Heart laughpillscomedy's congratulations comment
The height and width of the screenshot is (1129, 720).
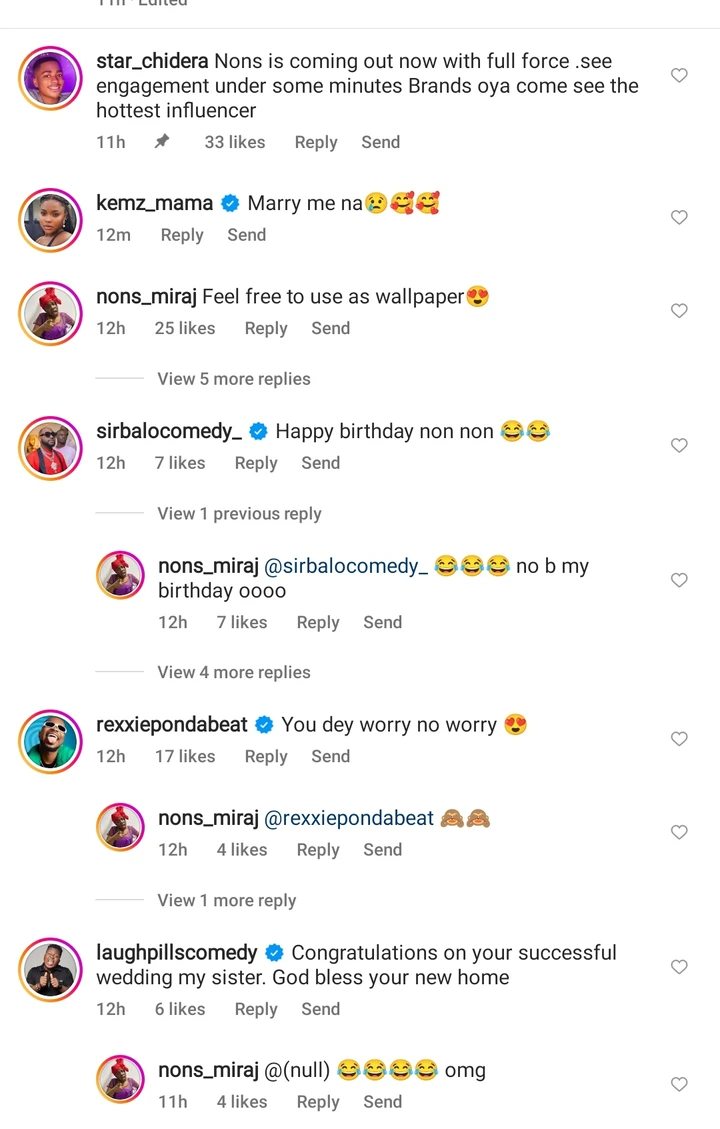[679, 967]
